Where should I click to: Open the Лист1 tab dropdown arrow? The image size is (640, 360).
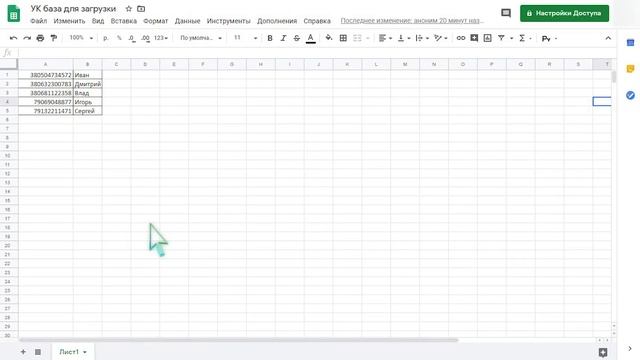pos(85,352)
